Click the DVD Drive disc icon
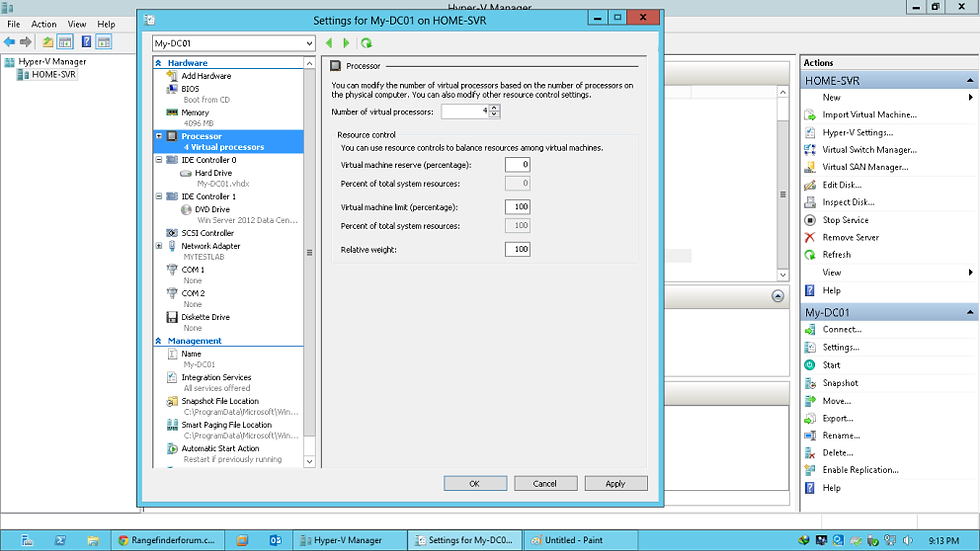The height and width of the screenshot is (551, 980). [186, 209]
